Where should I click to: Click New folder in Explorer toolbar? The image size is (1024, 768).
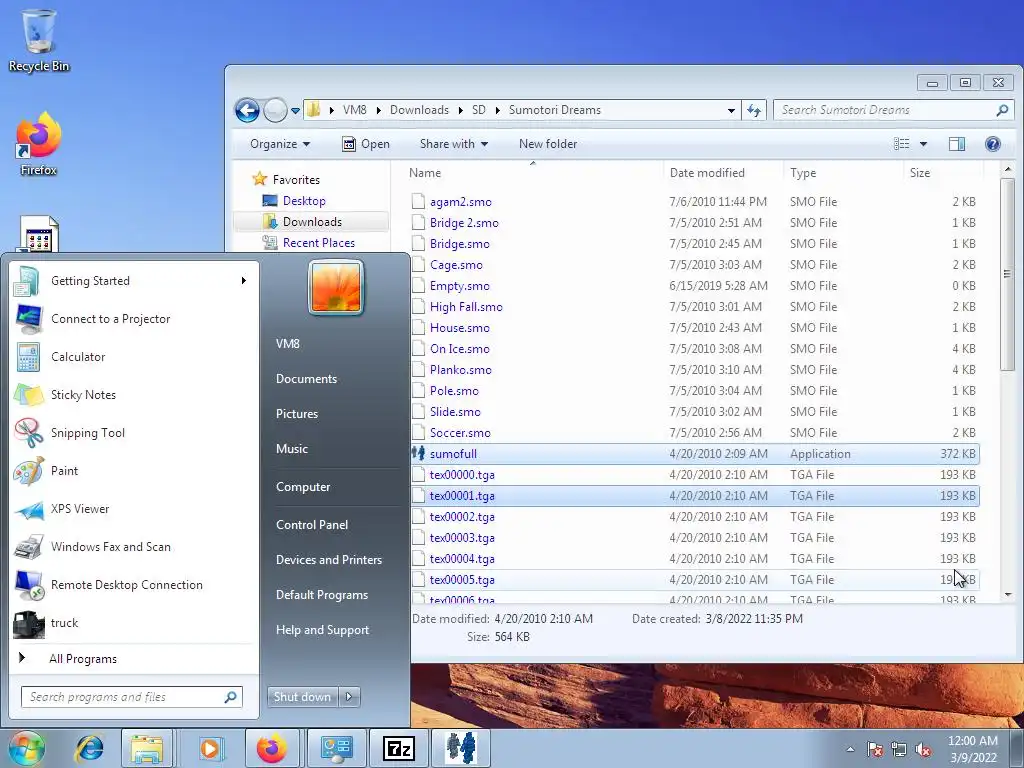[548, 144]
